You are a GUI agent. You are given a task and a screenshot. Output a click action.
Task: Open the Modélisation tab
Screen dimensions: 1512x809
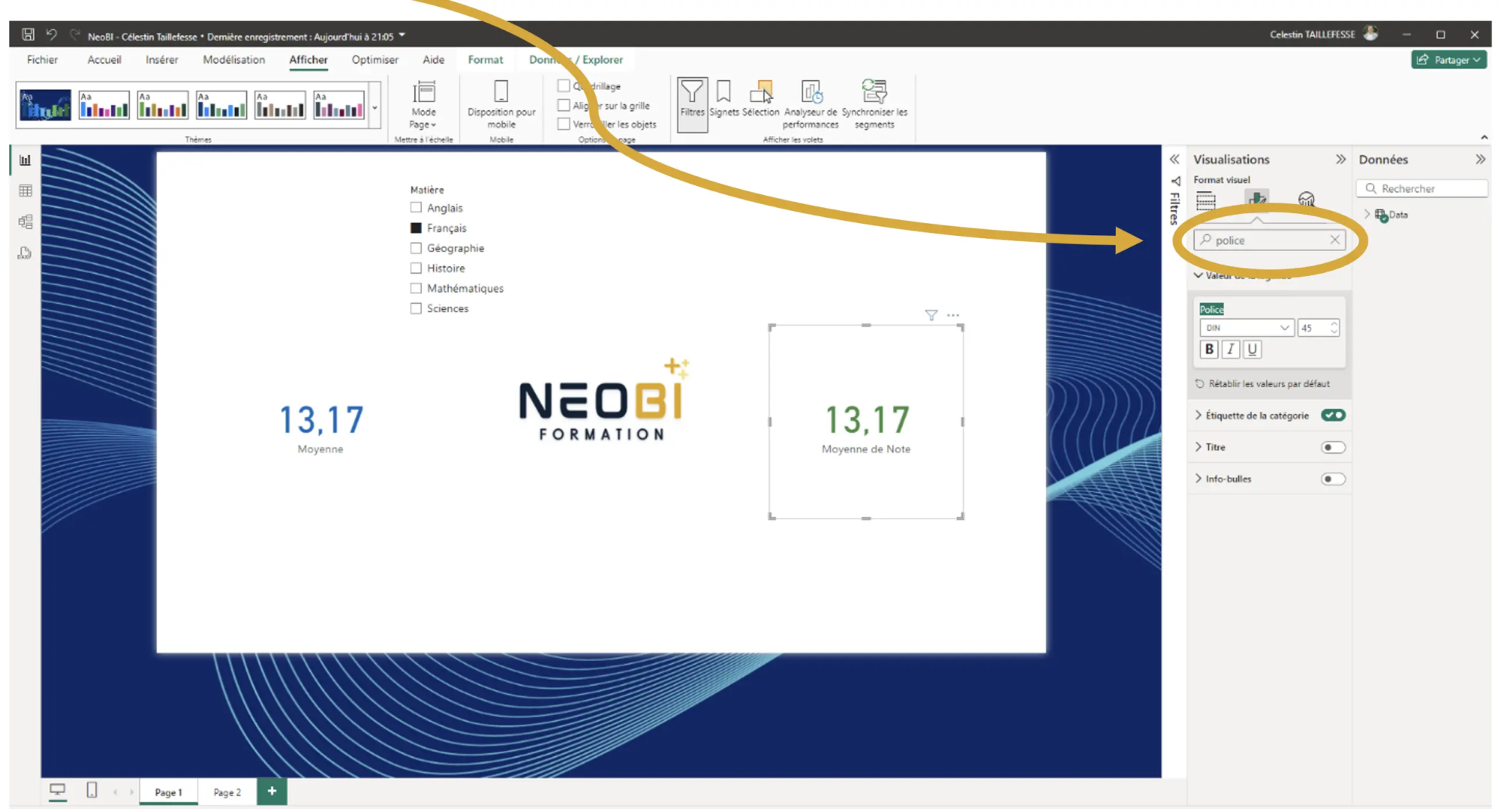[234, 60]
